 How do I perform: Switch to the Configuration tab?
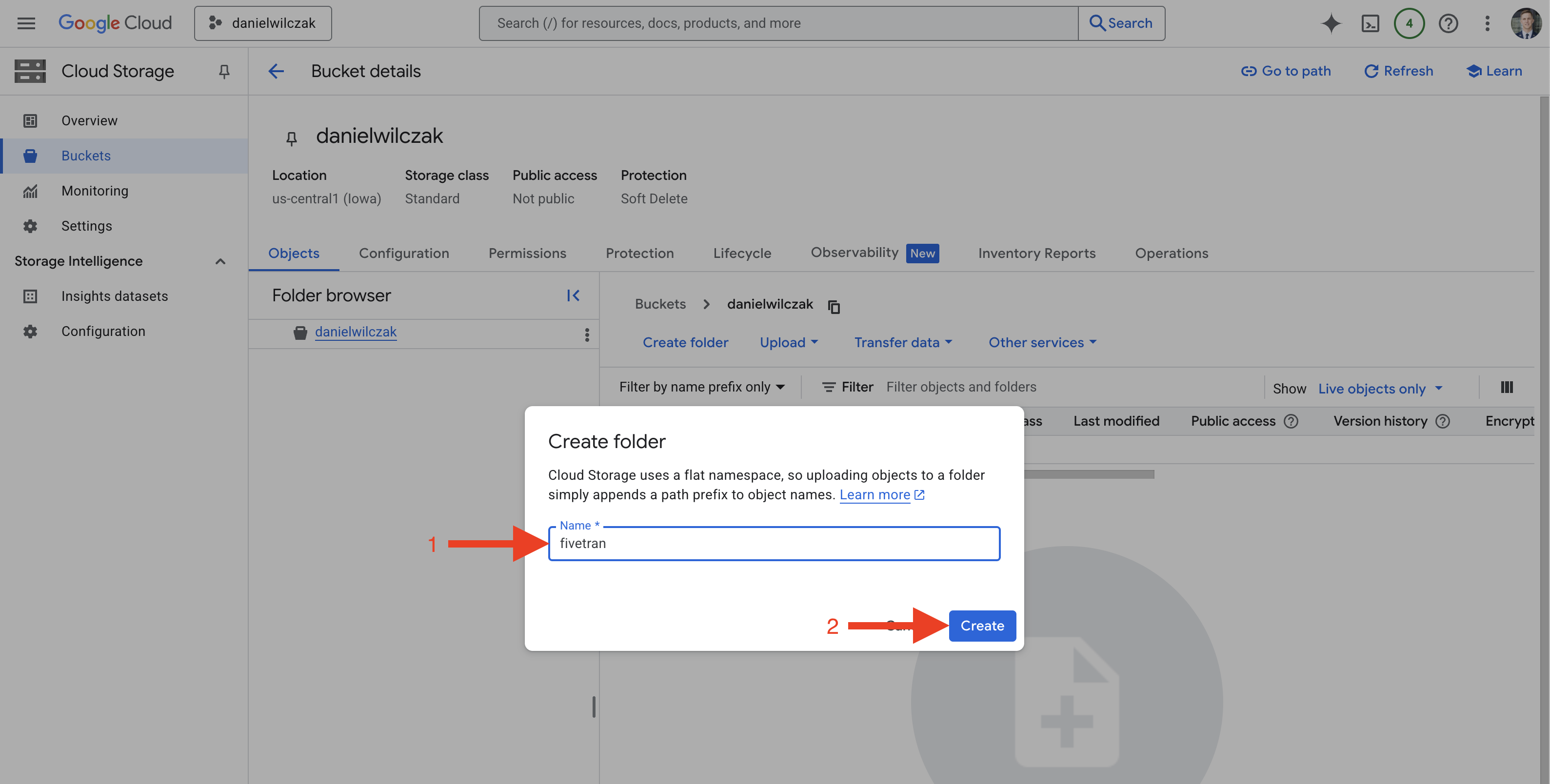[404, 254]
